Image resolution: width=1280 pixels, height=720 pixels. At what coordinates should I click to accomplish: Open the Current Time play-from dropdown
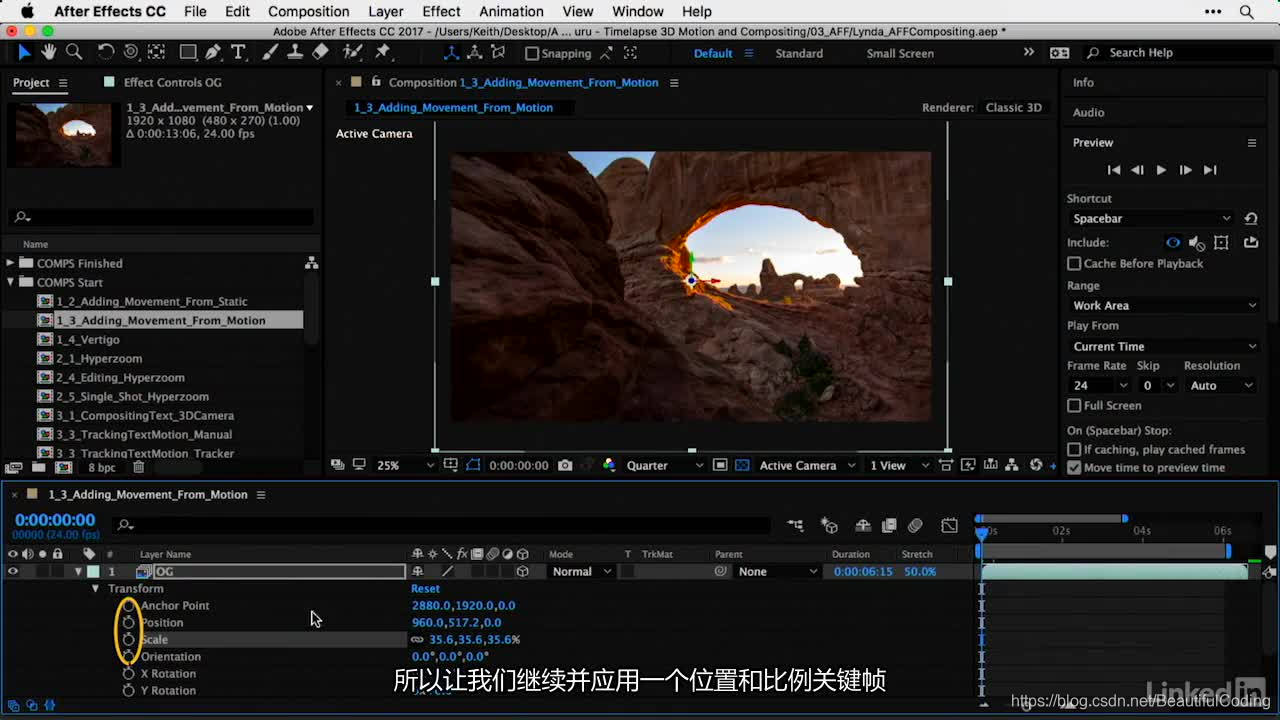1163,347
